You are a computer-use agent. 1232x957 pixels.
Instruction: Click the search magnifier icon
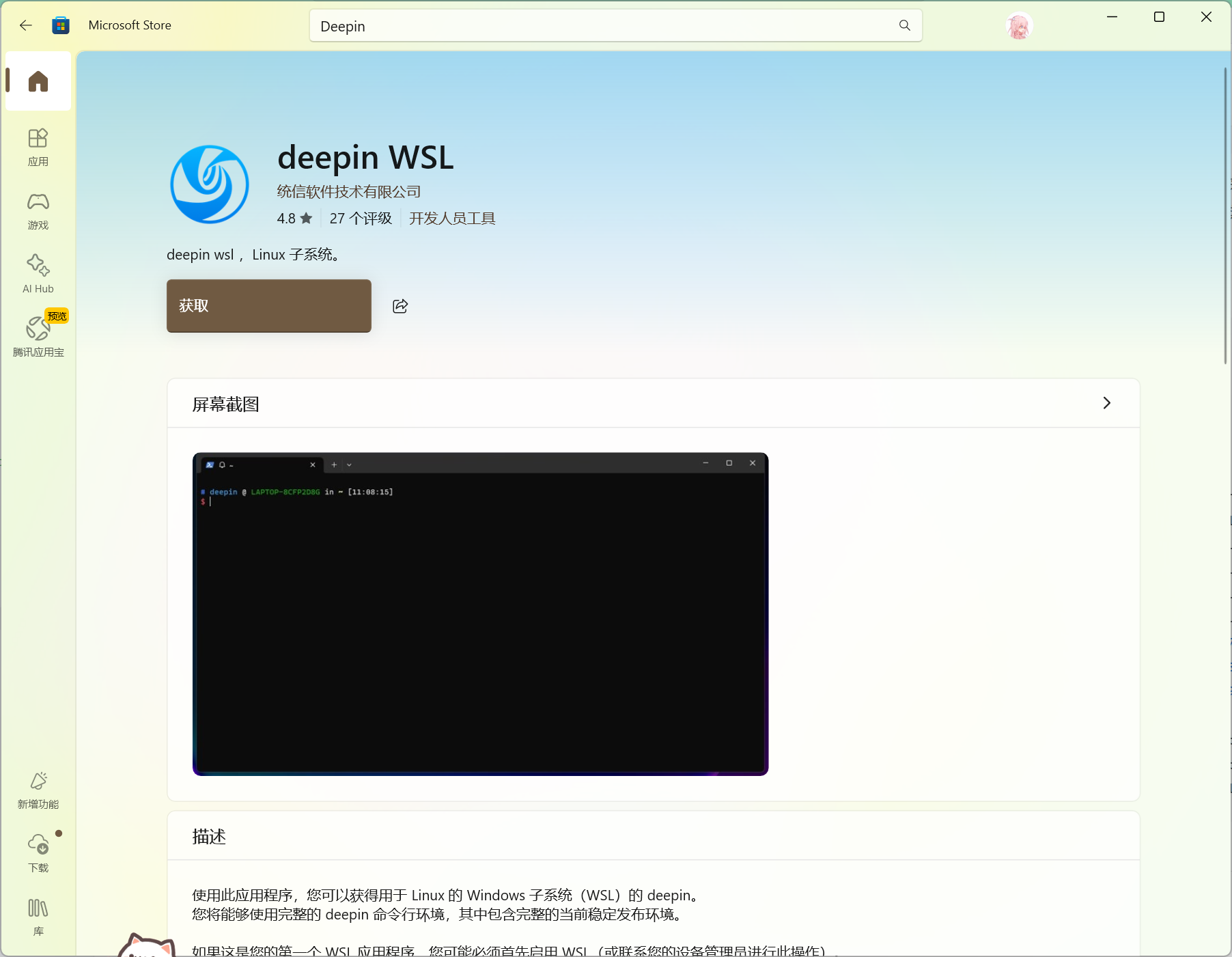click(904, 25)
